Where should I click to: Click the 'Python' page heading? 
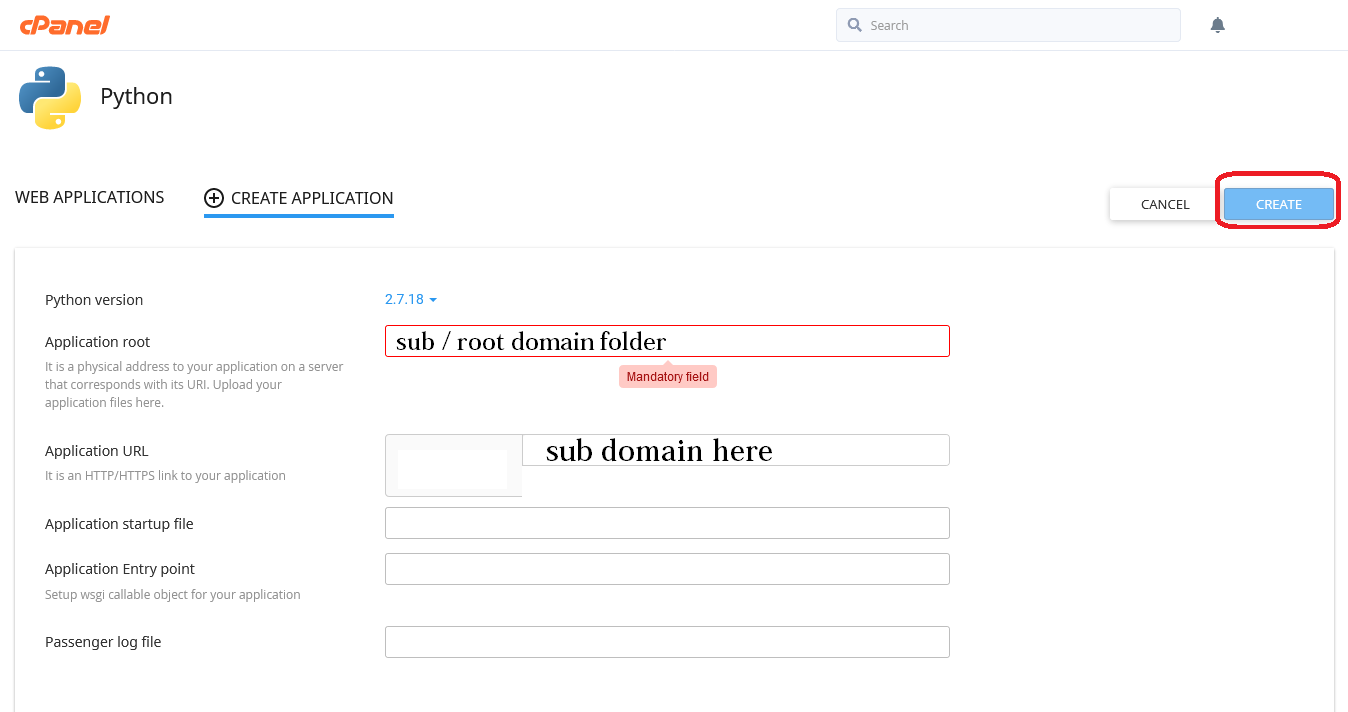[136, 97]
